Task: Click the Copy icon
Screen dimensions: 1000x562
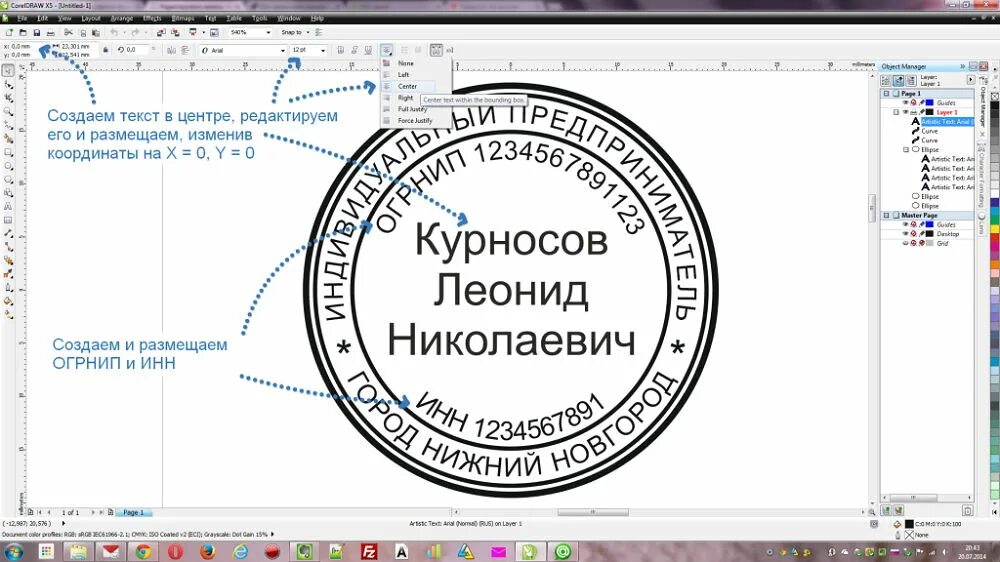Action: click(82, 33)
